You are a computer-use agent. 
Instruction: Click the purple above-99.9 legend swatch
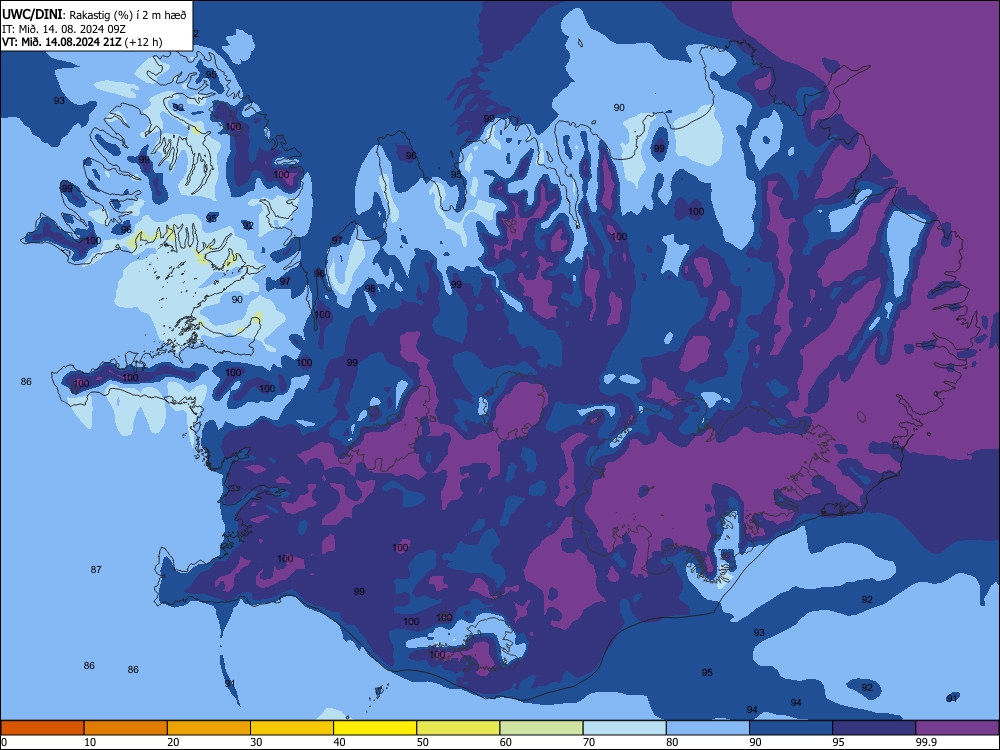tap(957, 728)
